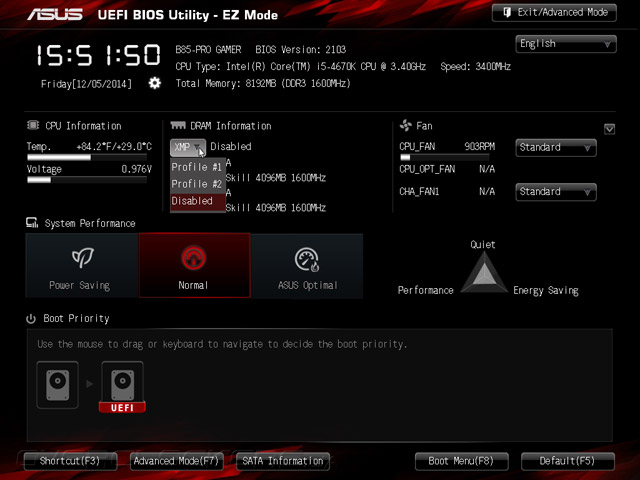Screen dimensions: 640x480
Task: Choose Disabled in the XMP list
Action: [x=198, y=201]
